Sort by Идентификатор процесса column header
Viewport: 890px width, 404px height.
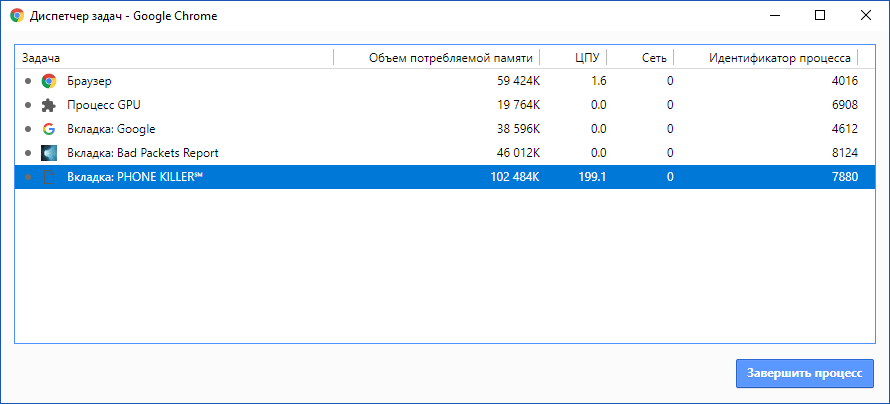(x=780, y=58)
